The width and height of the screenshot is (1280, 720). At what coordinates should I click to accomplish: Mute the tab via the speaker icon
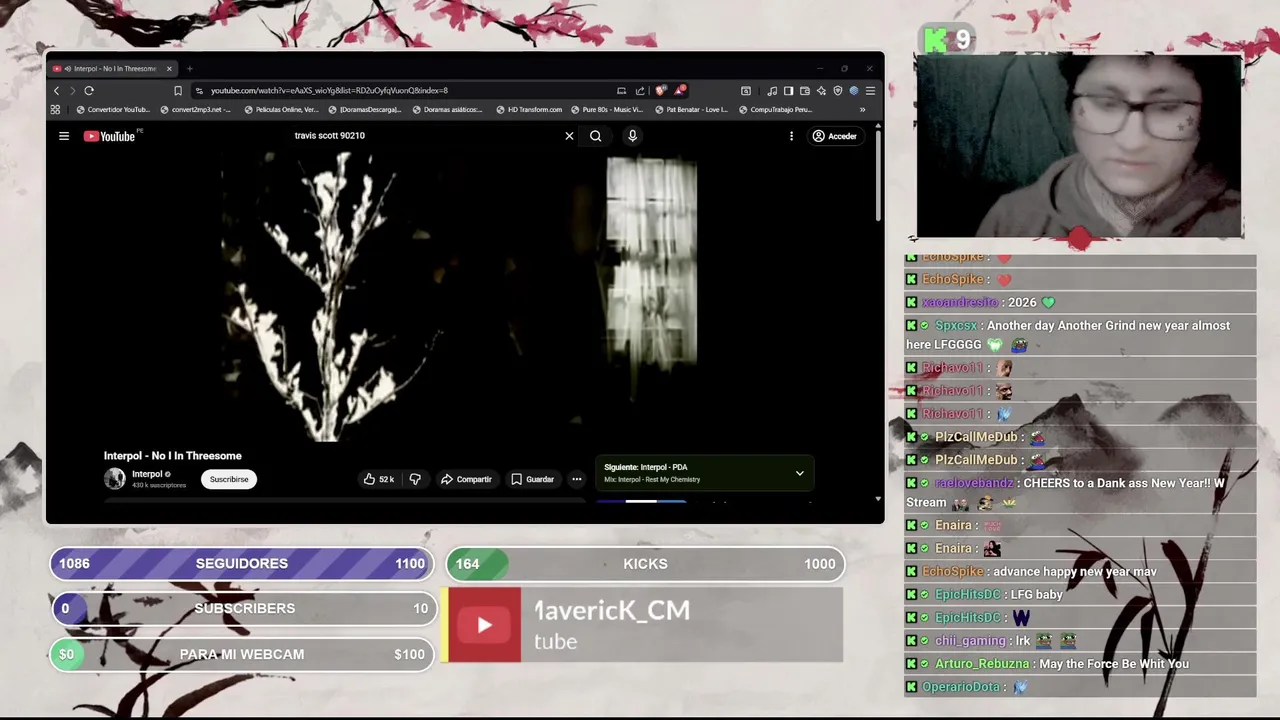pyautogui.click(x=67, y=69)
